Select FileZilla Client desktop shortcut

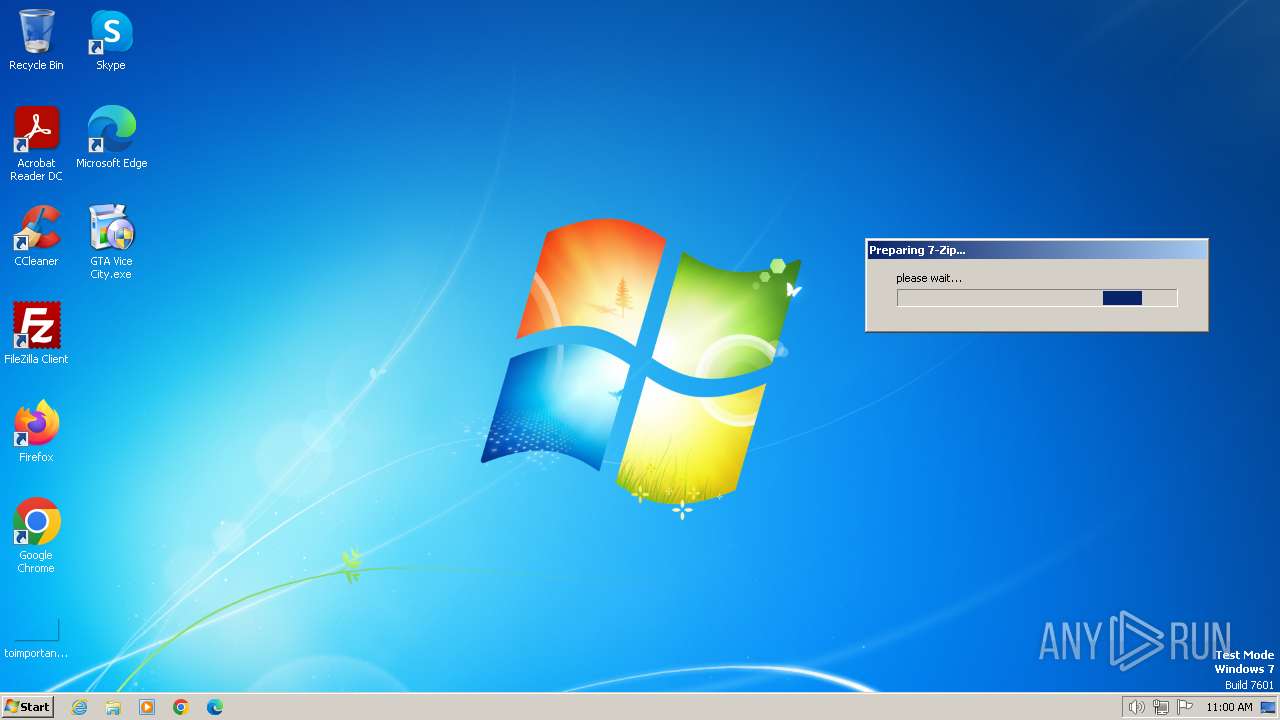coord(36,334)
